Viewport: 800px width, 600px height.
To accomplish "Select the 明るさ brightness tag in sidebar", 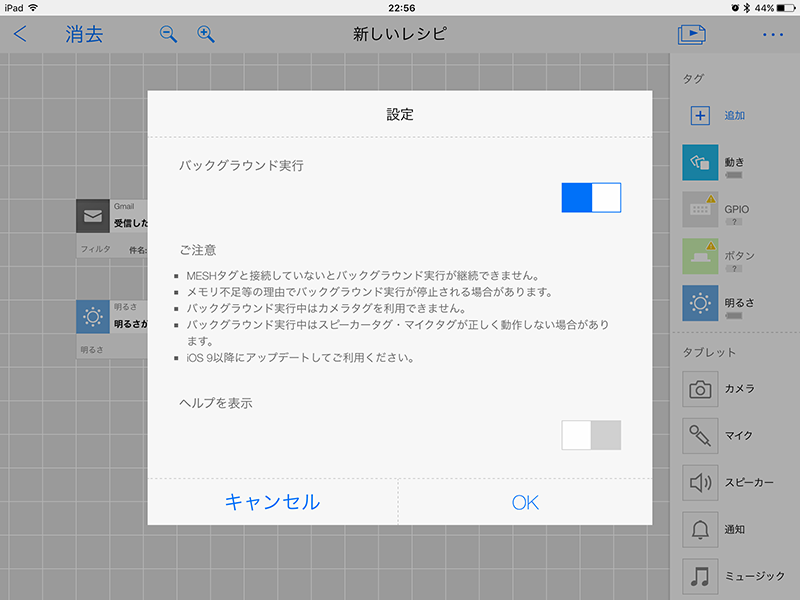I will (701, 304).
